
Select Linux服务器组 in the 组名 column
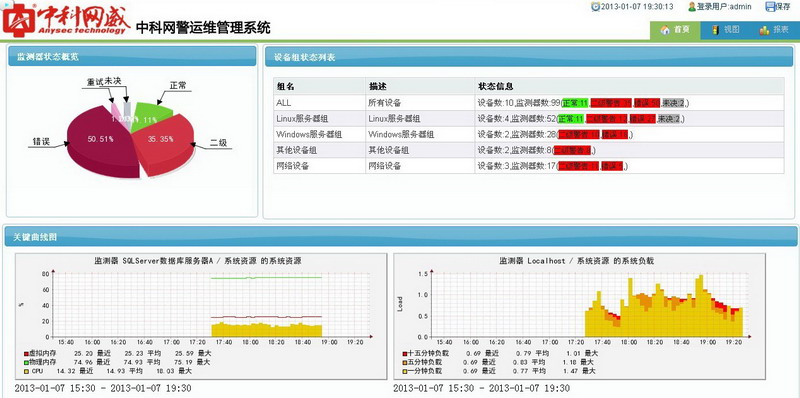point(302,118)
